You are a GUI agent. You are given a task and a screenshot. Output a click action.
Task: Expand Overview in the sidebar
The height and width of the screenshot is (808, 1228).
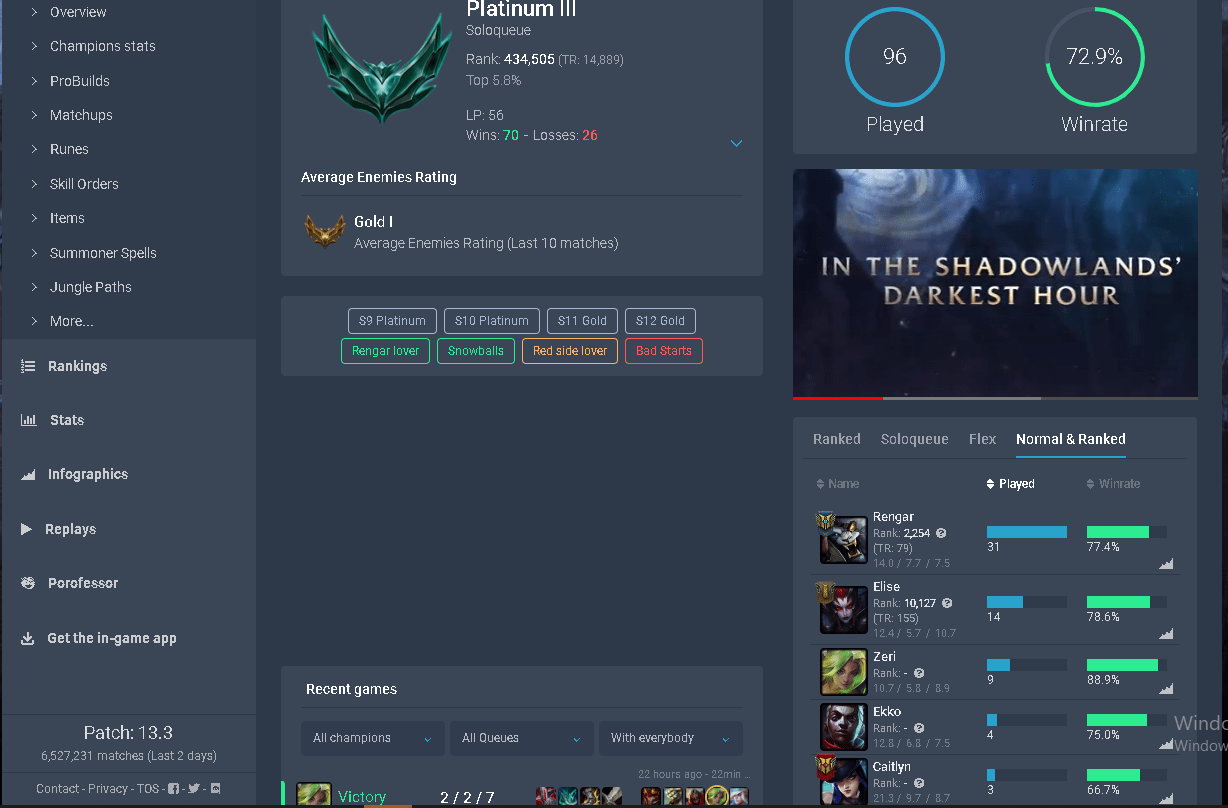78,12
